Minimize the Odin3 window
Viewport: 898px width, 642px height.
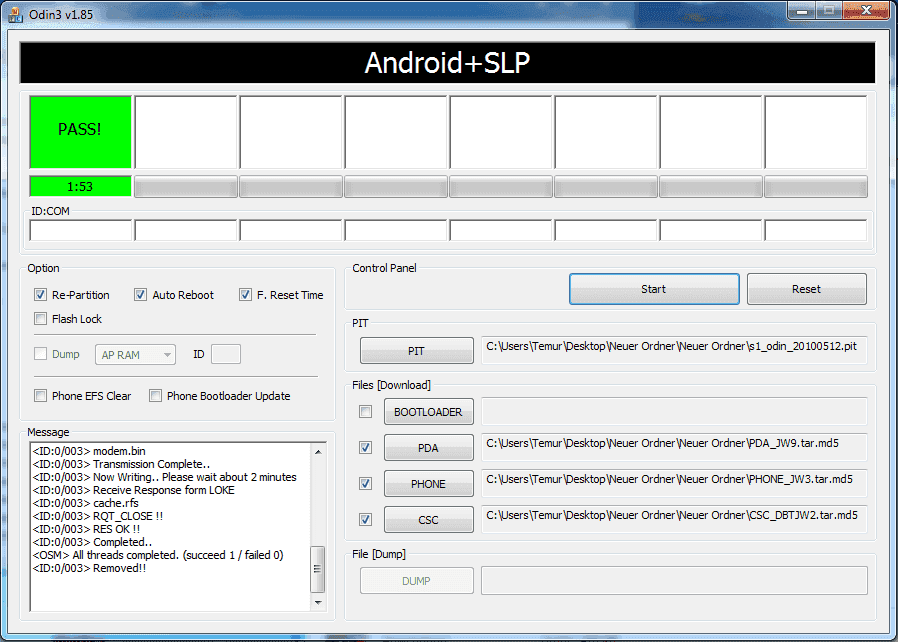(801, 11)
